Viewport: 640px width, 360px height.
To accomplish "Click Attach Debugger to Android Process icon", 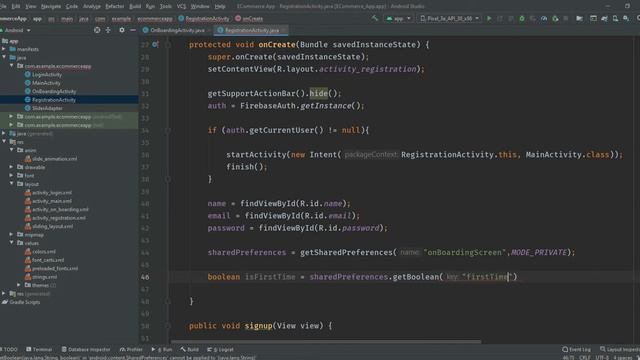I will [555, 18].
